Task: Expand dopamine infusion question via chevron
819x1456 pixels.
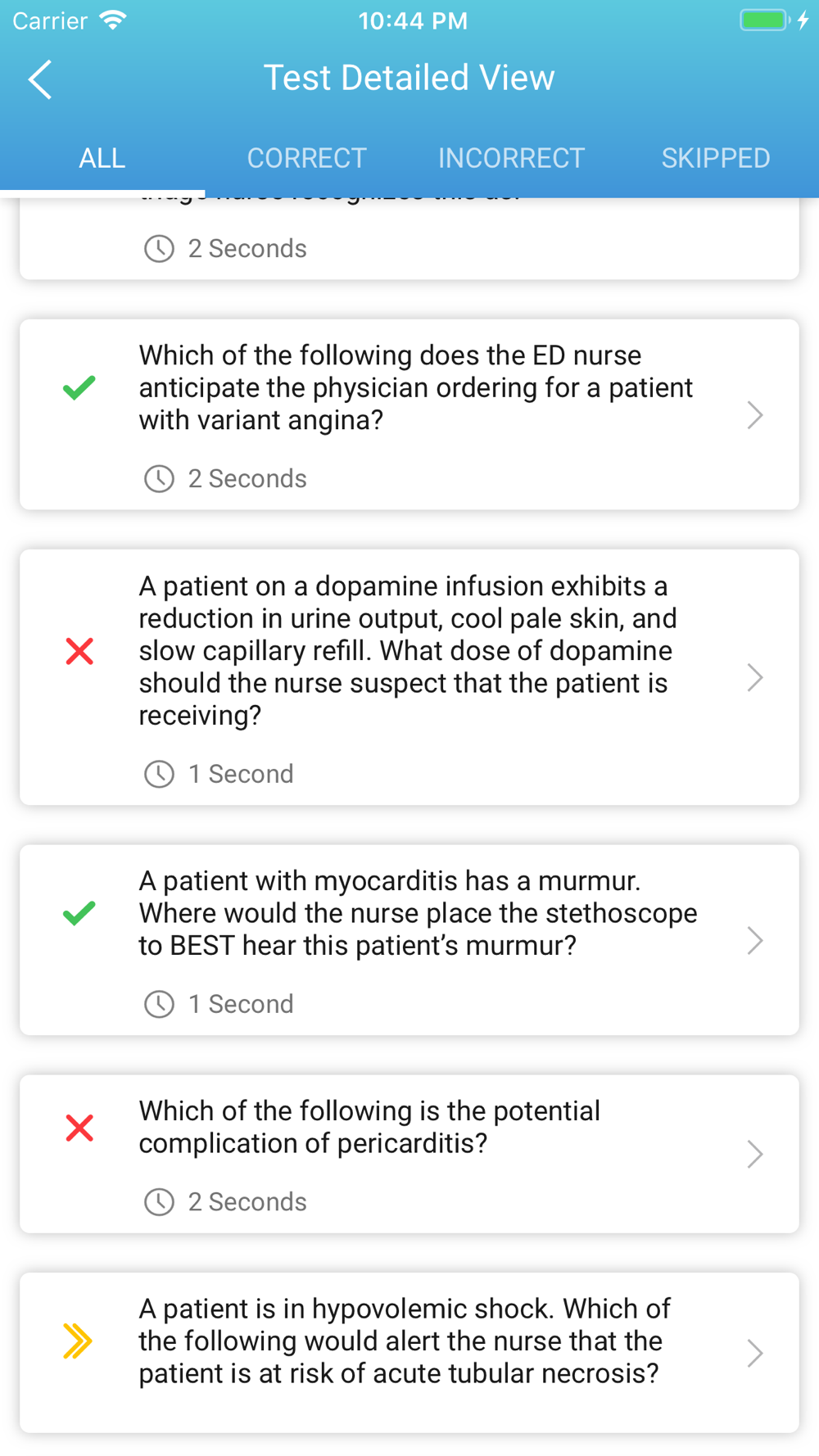Action: [755, 677]
